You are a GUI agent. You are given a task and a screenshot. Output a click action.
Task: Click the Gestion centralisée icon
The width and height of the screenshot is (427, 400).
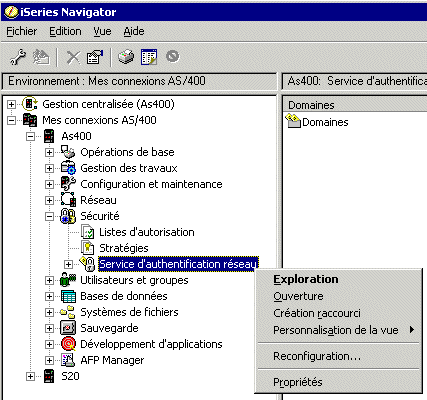coord(30,104)
